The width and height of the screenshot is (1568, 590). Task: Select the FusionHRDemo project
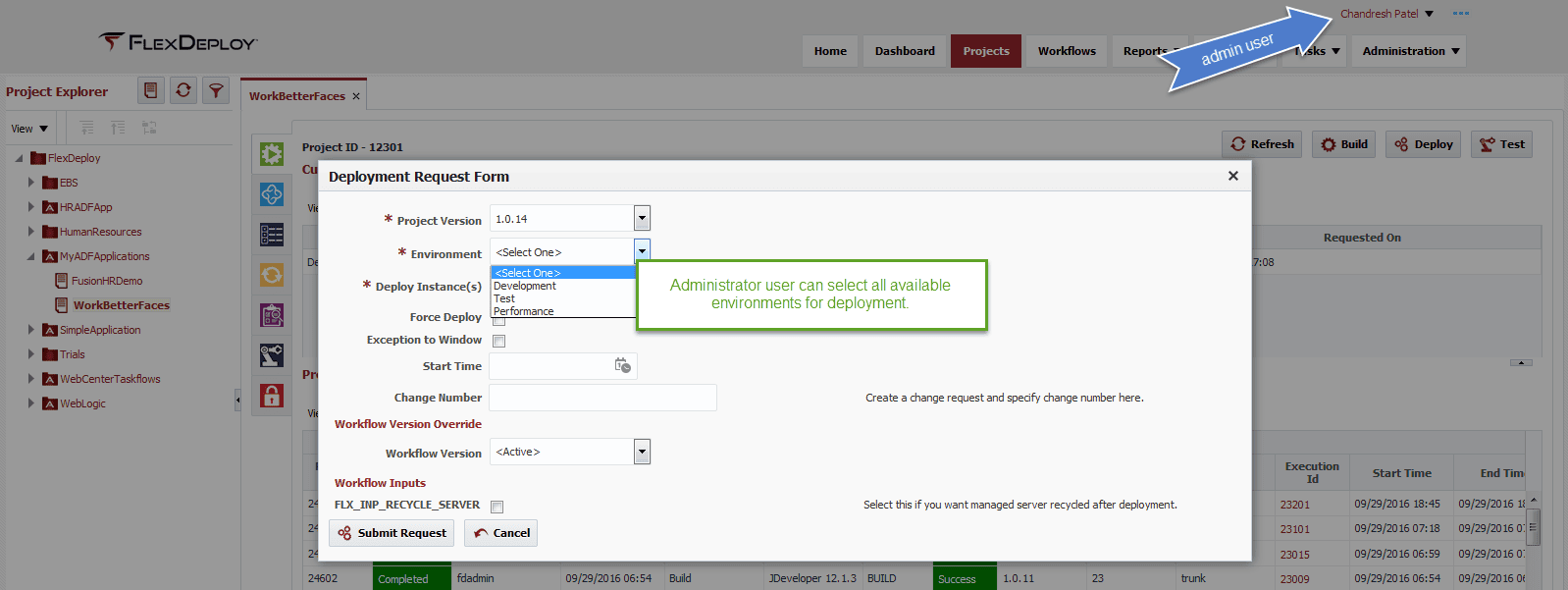click(x=106, y=281)
